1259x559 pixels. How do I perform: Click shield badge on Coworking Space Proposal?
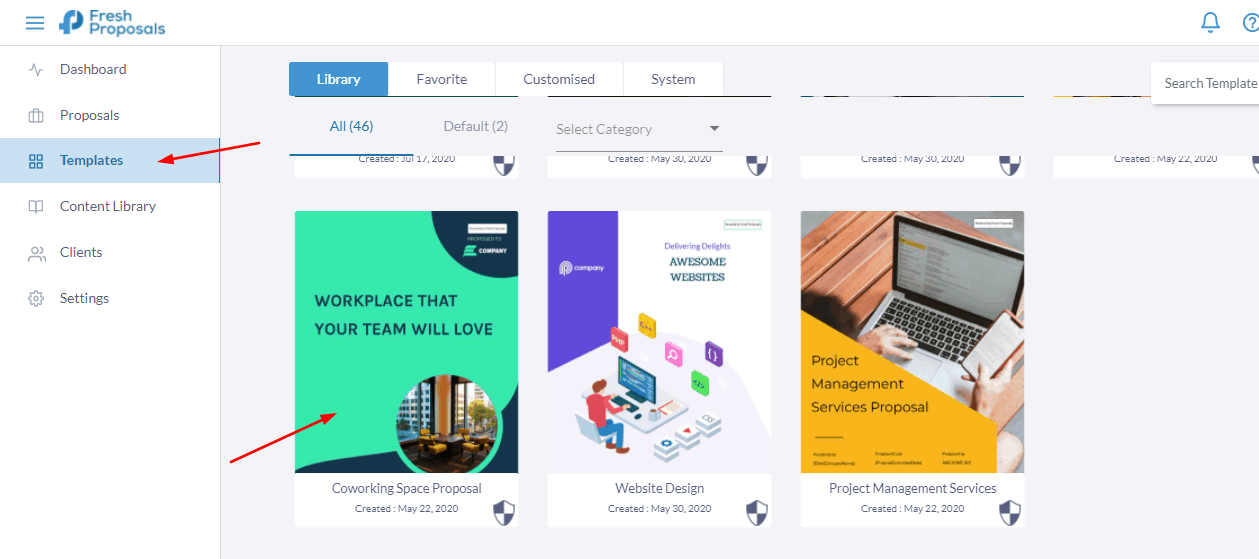(504, 514)
